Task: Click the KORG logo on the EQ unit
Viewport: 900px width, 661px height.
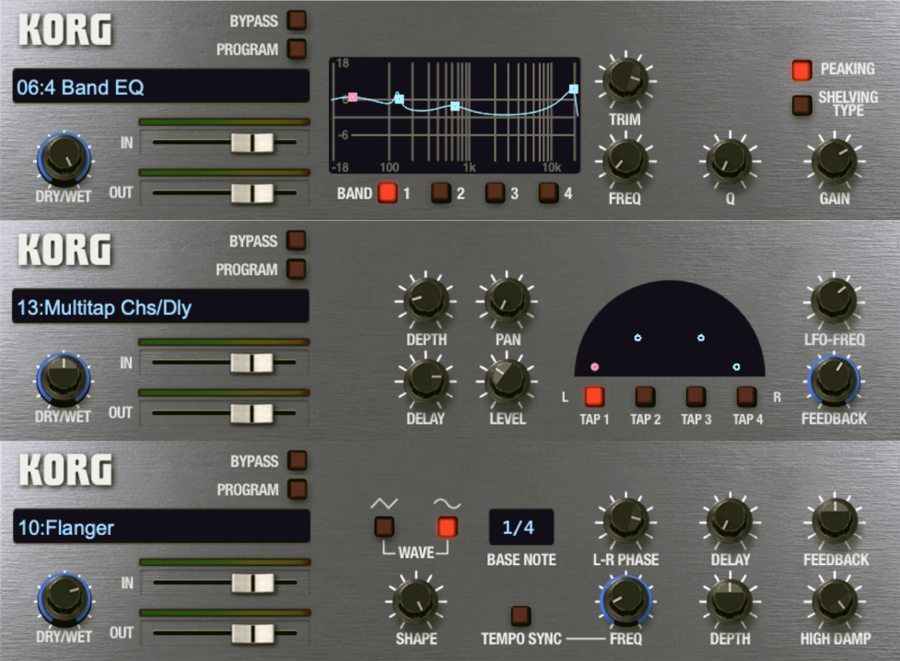Action: pos(65,30)
